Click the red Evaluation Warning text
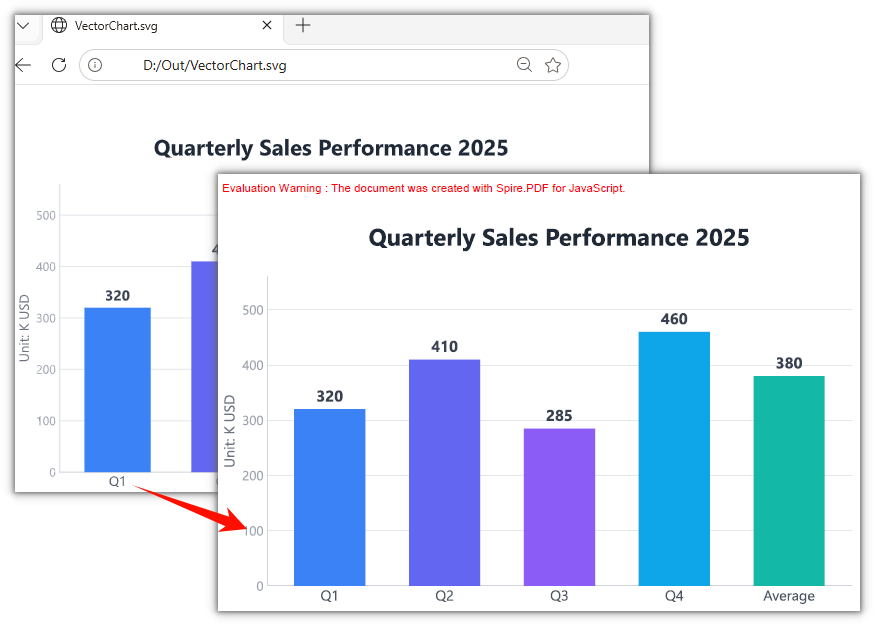875x624 pixels. click(424, 188)
